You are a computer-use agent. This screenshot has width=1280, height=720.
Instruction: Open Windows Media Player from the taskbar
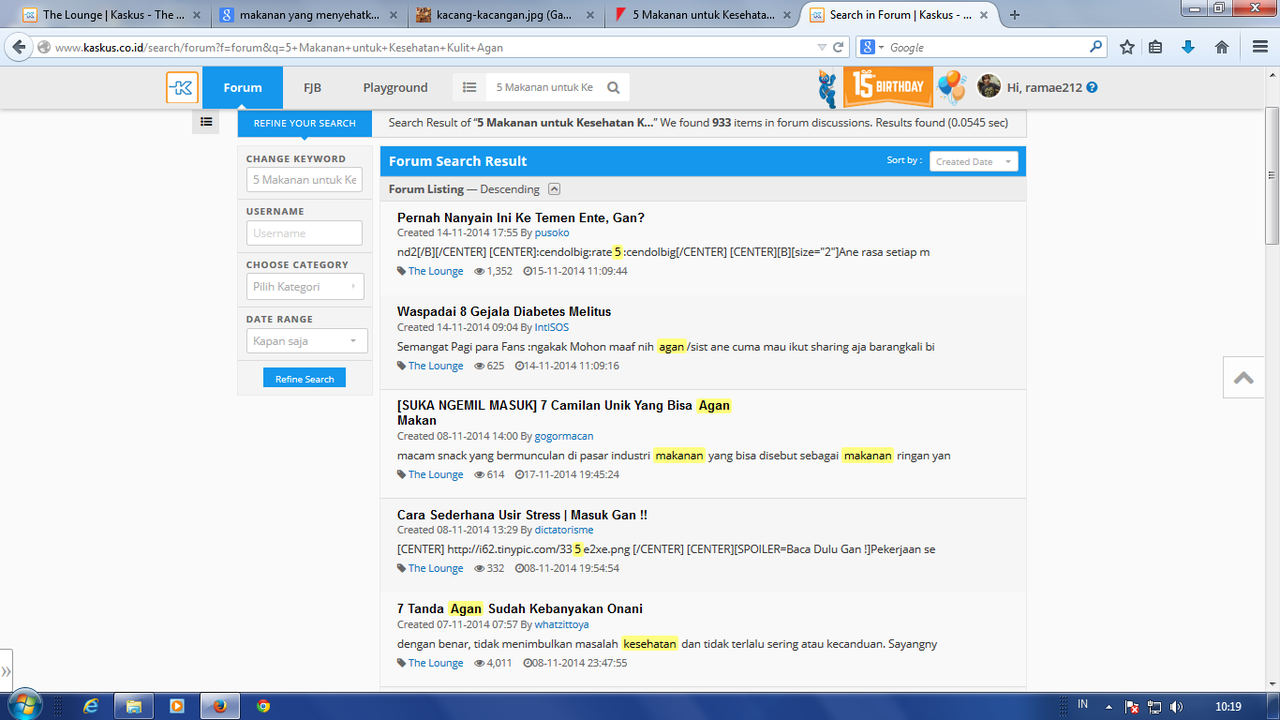pyautogui.click(x=176, y=705)
